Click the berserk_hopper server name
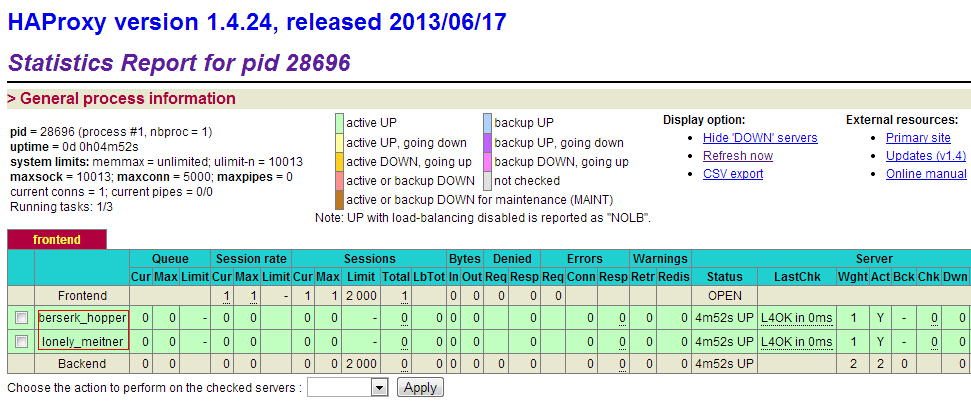 (84, 318)
